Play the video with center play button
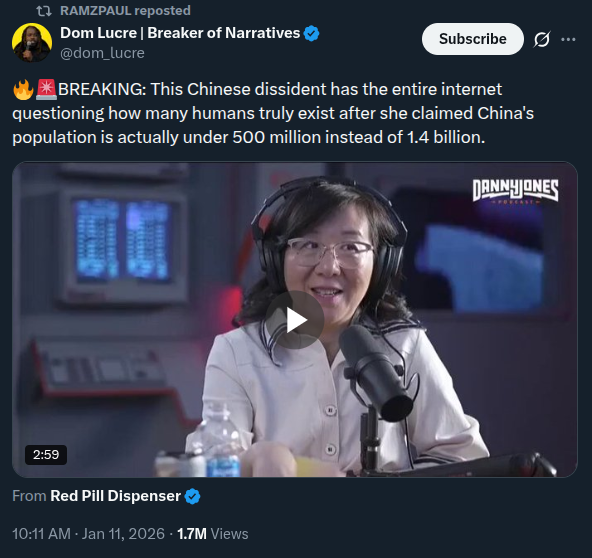The height and width of the screenshot is (558, 592). pyautogui.click(x=294, y=320)
